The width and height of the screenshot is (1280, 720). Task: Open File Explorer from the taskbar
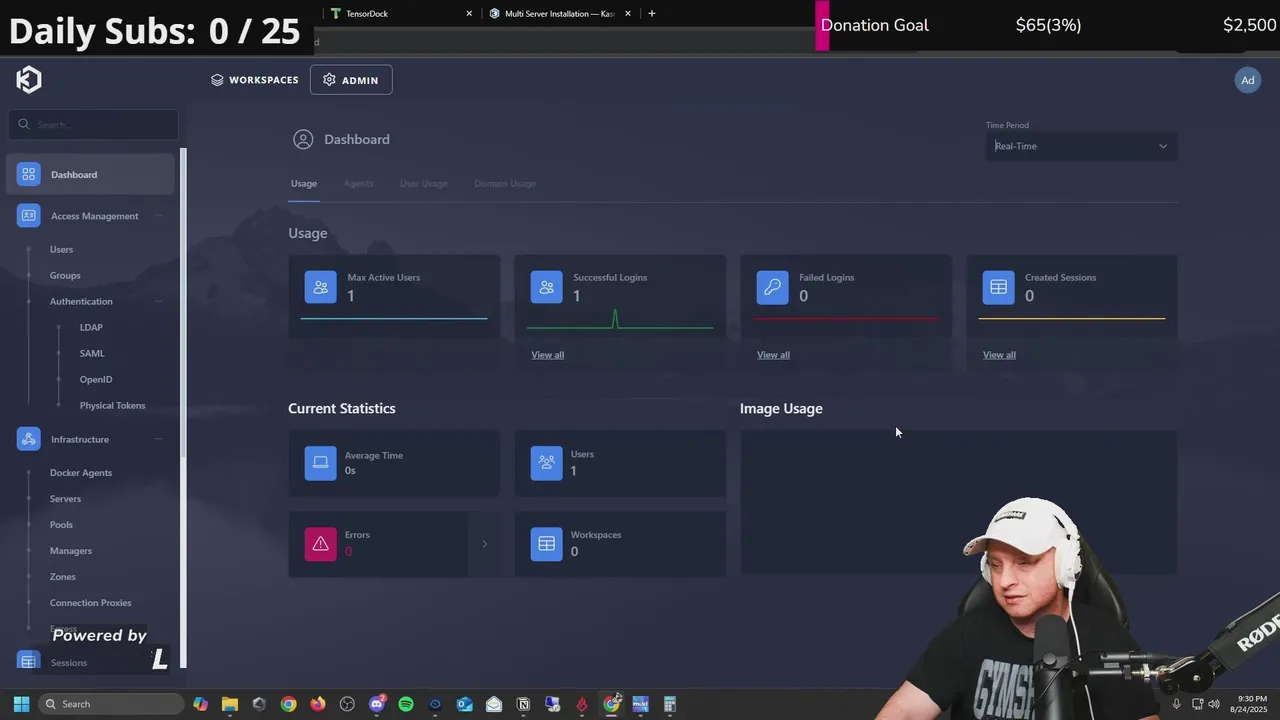(x=229, y=704)
